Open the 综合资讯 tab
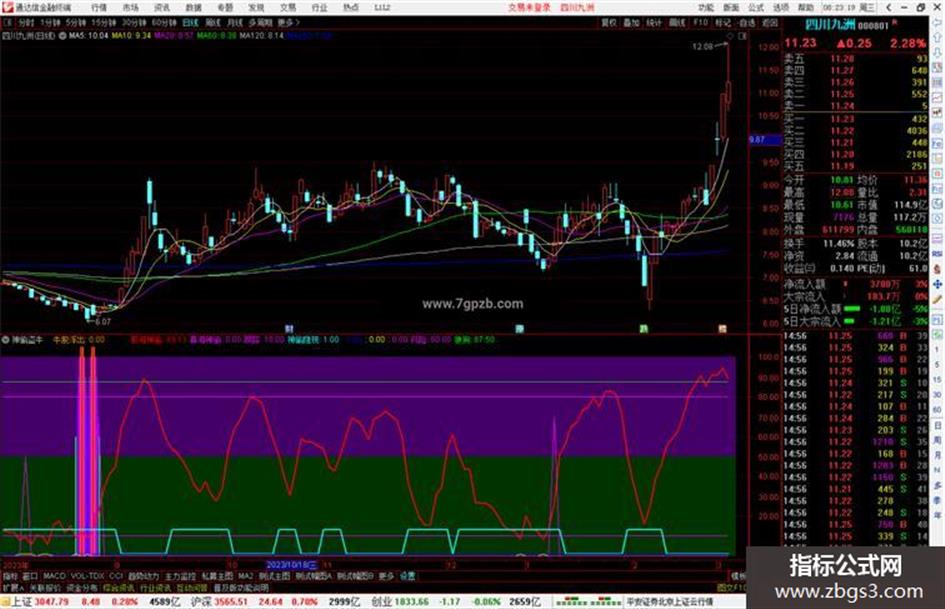The width and height of the screenshot is (945, 609). 119,587
